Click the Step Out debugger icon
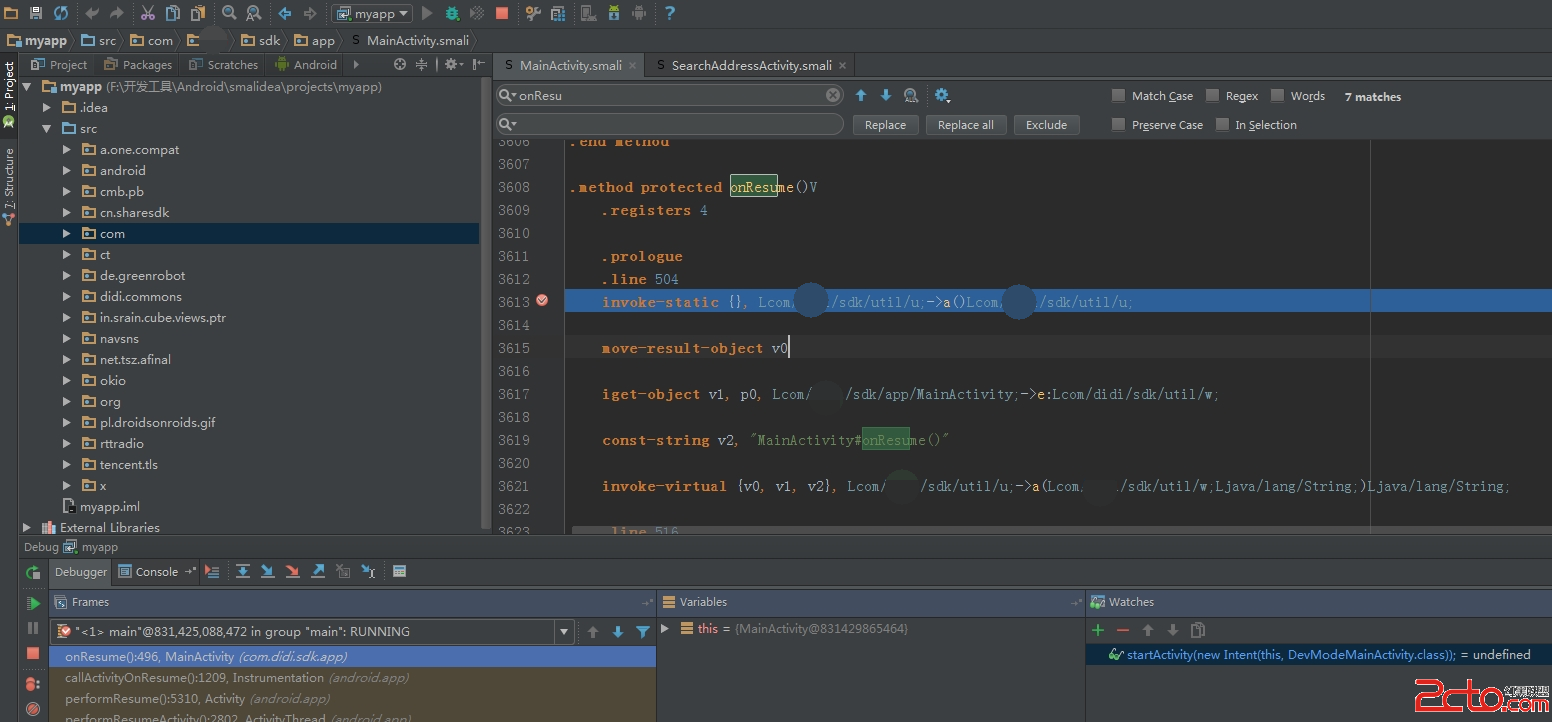The width and height of the screenshot is (1552, 722). click(x=318, y=571)
